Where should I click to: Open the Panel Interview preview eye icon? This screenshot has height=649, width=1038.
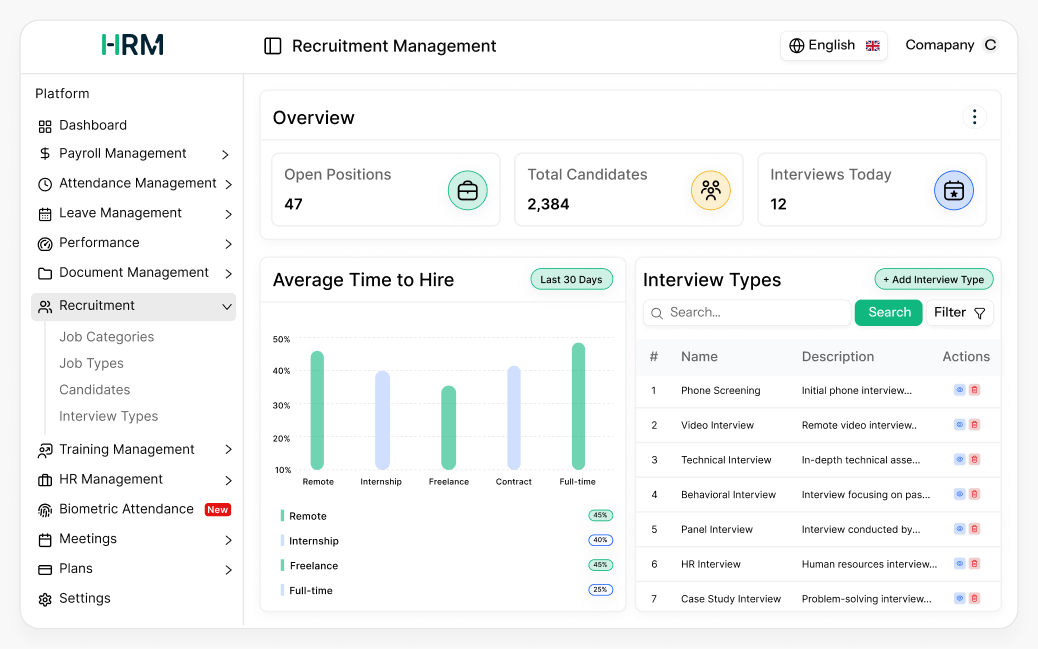tap(961, 529)
